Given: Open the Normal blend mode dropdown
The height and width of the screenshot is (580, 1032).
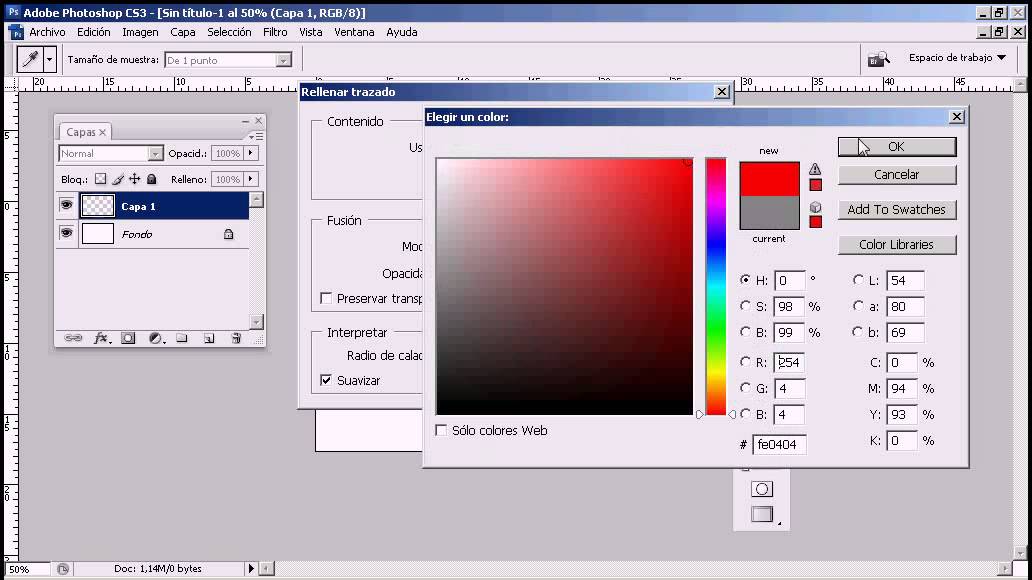Looking at the screenshot, I should click(155, 153).
